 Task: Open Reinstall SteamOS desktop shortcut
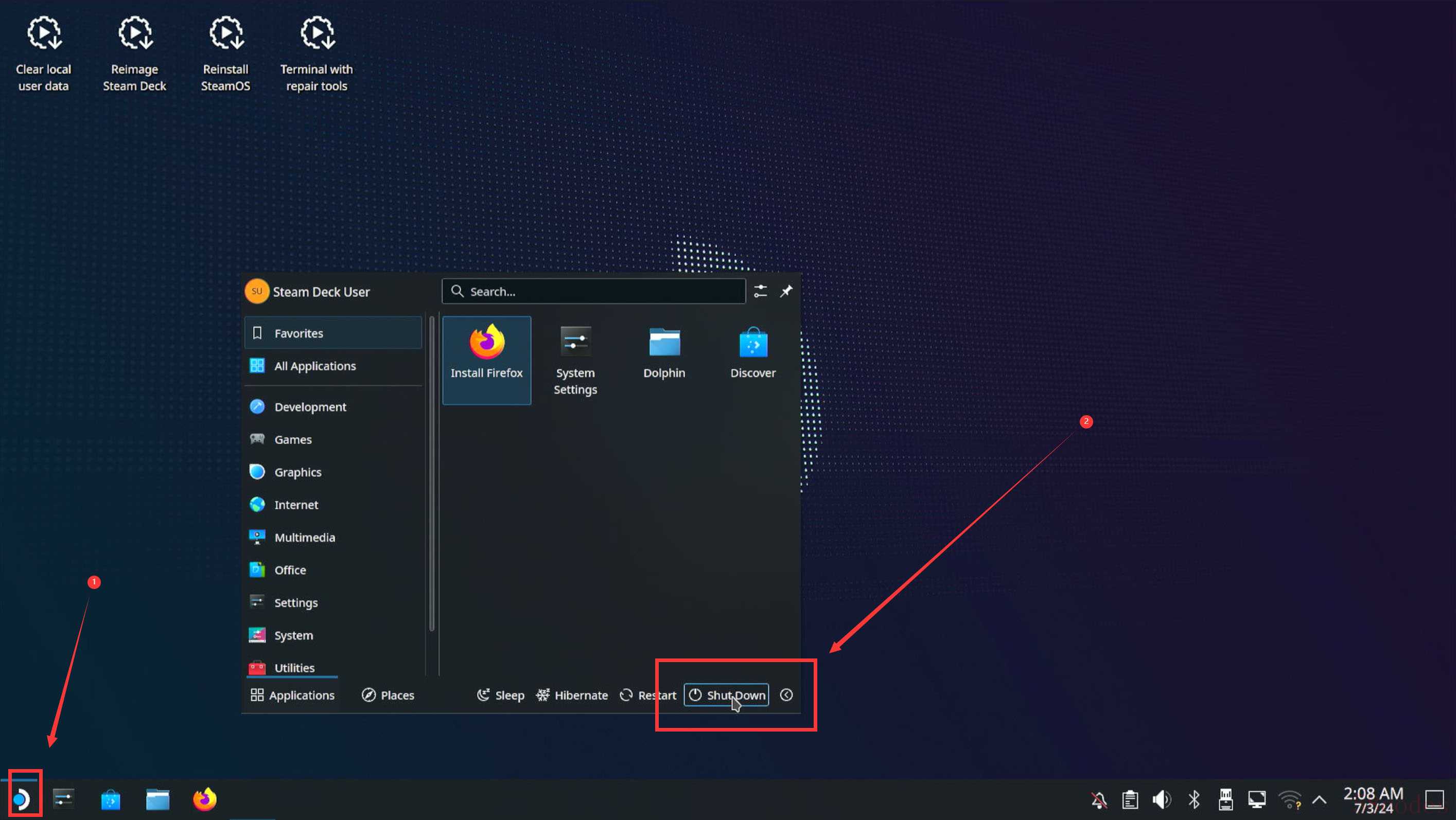(x=225, y=54)
